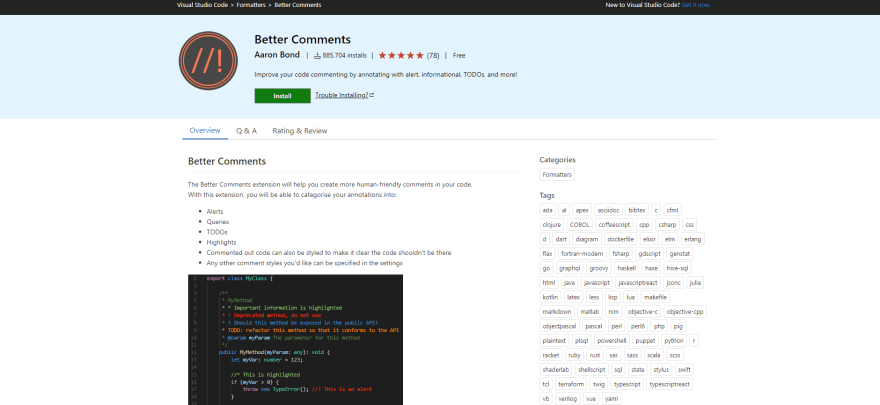
Task: Go to Visual Studio Code breadcrumb
Action: (x=203, y=5)
